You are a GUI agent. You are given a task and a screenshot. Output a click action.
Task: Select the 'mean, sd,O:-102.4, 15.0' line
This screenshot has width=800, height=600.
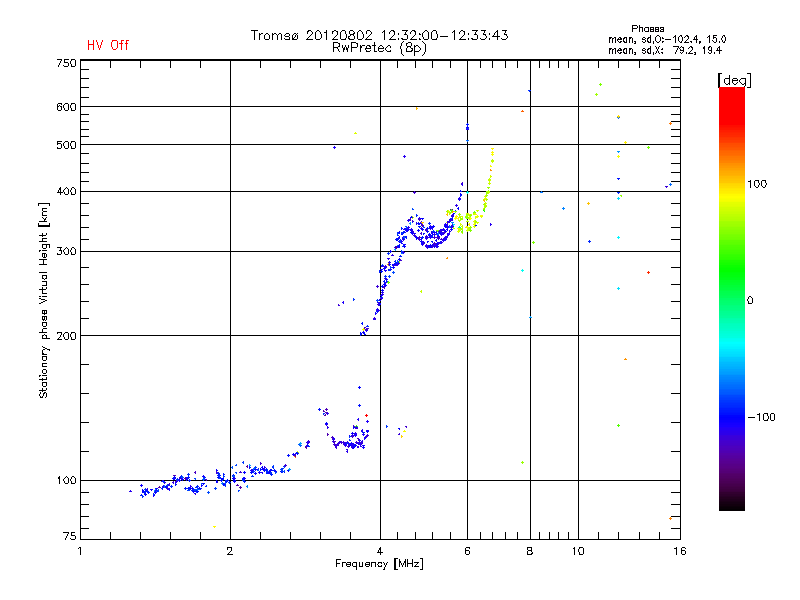tap(667, 39)
